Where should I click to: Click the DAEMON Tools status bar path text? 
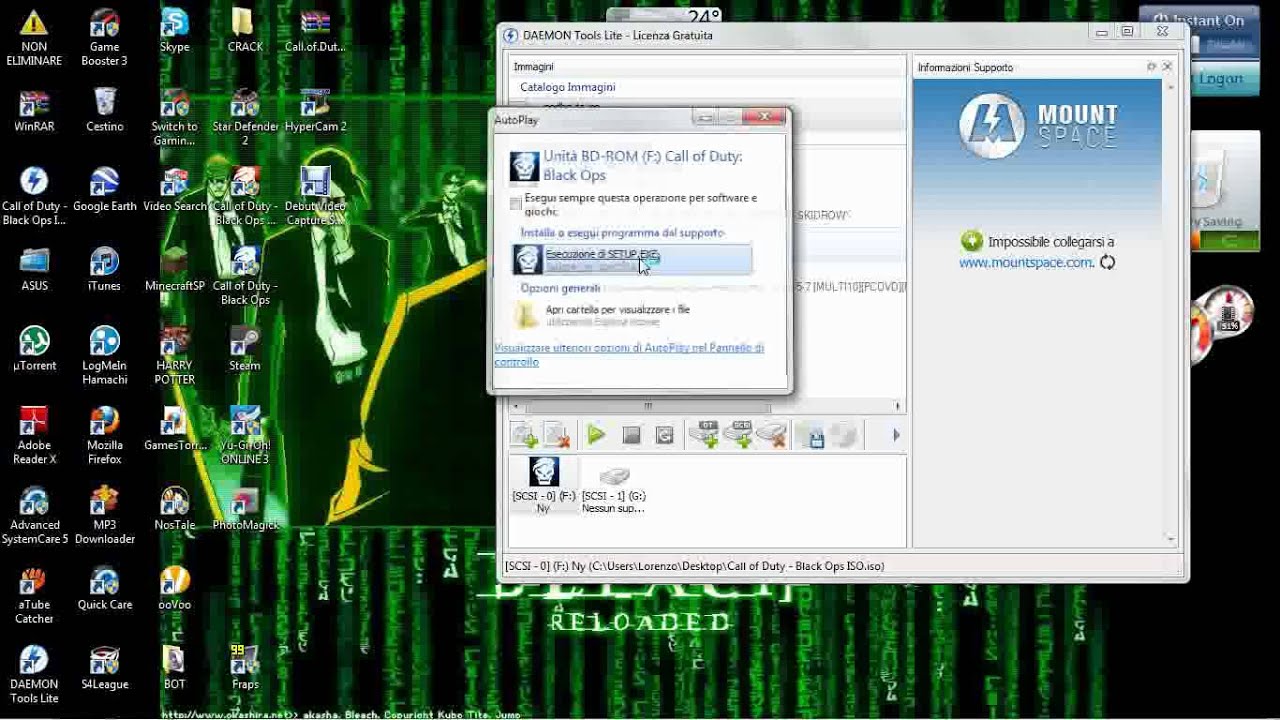694,566
